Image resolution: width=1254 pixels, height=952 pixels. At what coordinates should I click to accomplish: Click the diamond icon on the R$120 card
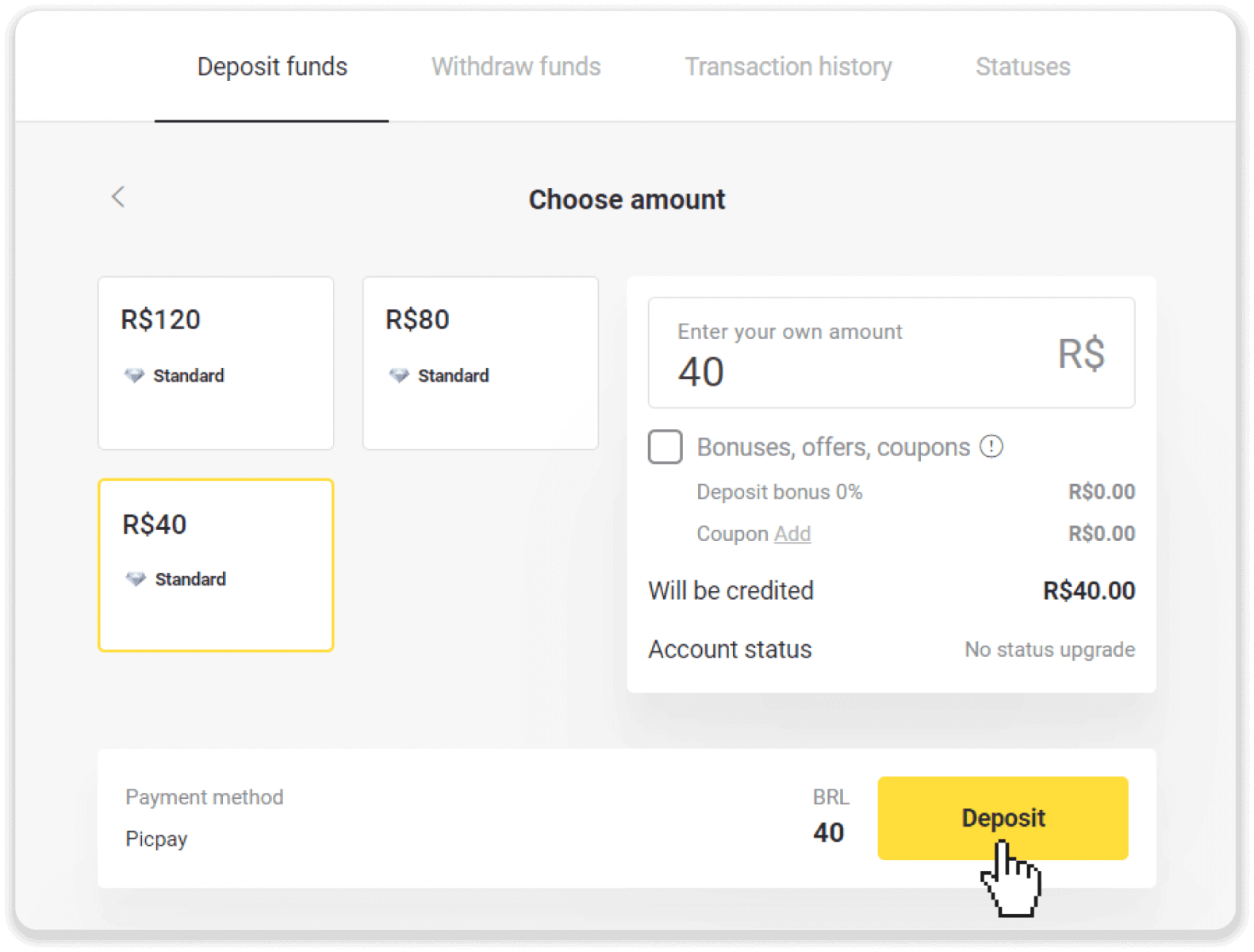tap(135, 376)
